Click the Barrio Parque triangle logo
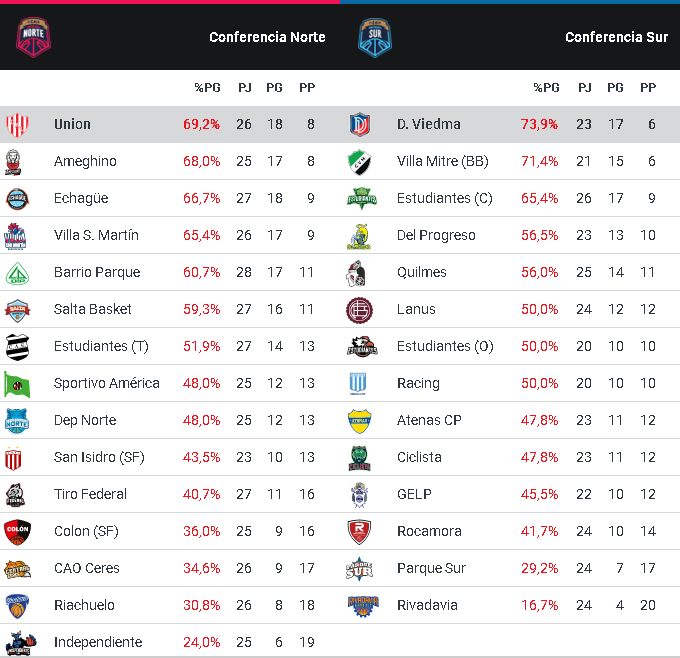This screenshot has width=680, height=658. click(x=17, y=273)
